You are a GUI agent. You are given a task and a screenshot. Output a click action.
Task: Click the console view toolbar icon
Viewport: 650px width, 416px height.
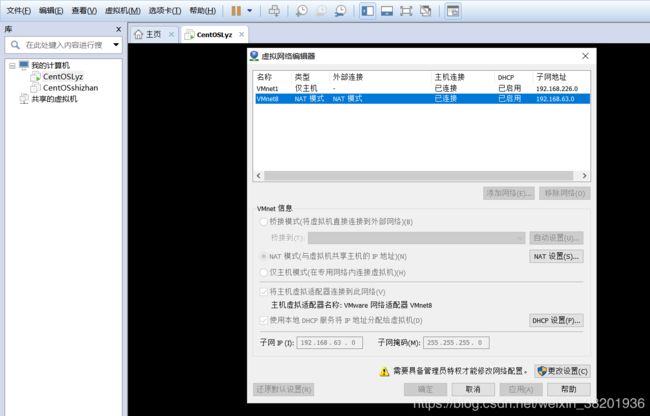click(453, 11)
